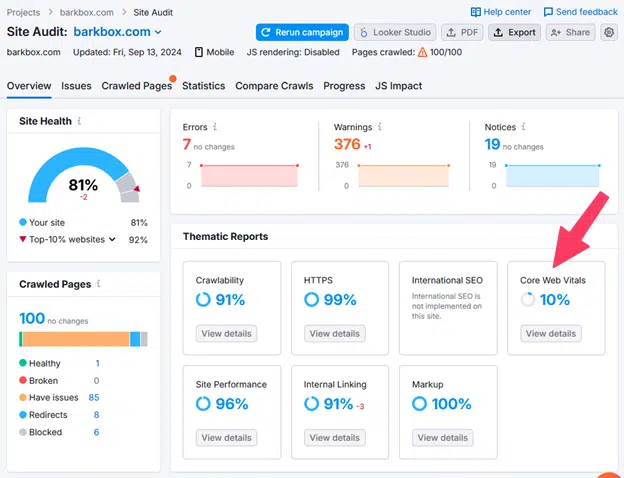Click the Crawlability 91% score
624x478 pixels.
[x=230, y=299]
